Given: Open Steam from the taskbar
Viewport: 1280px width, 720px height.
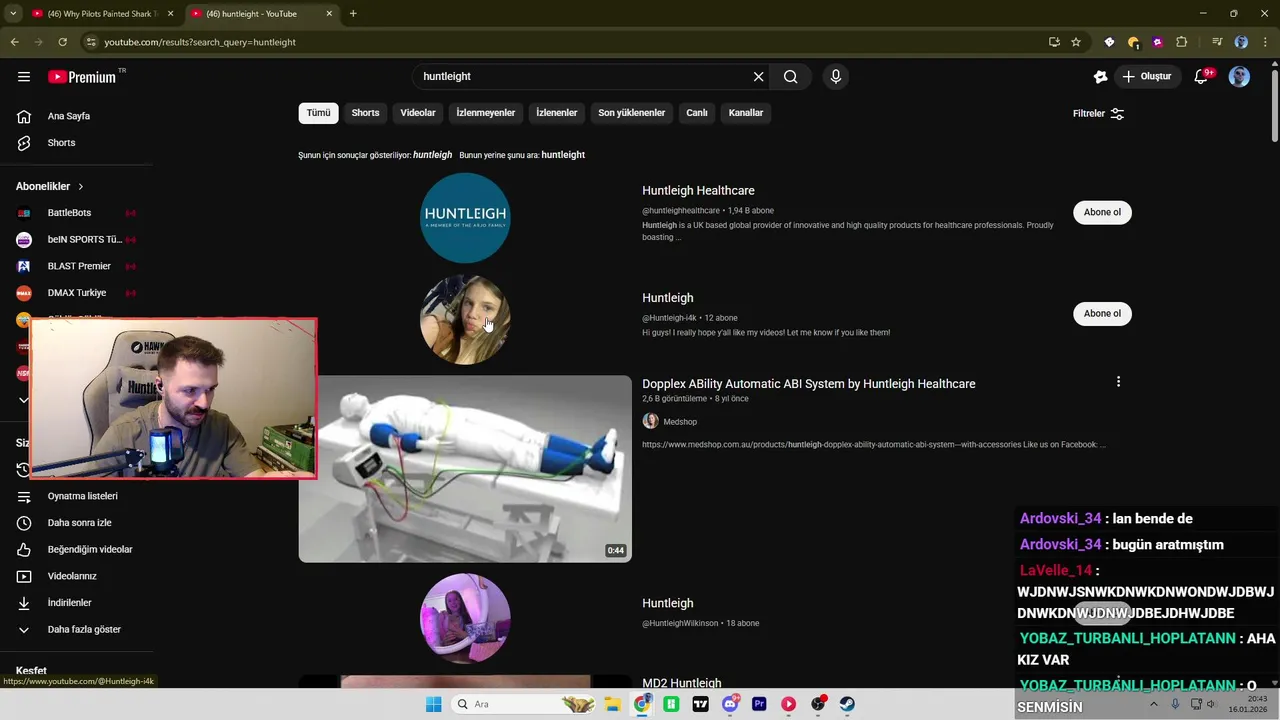Looking at the screenshot, I should [847, 704].
